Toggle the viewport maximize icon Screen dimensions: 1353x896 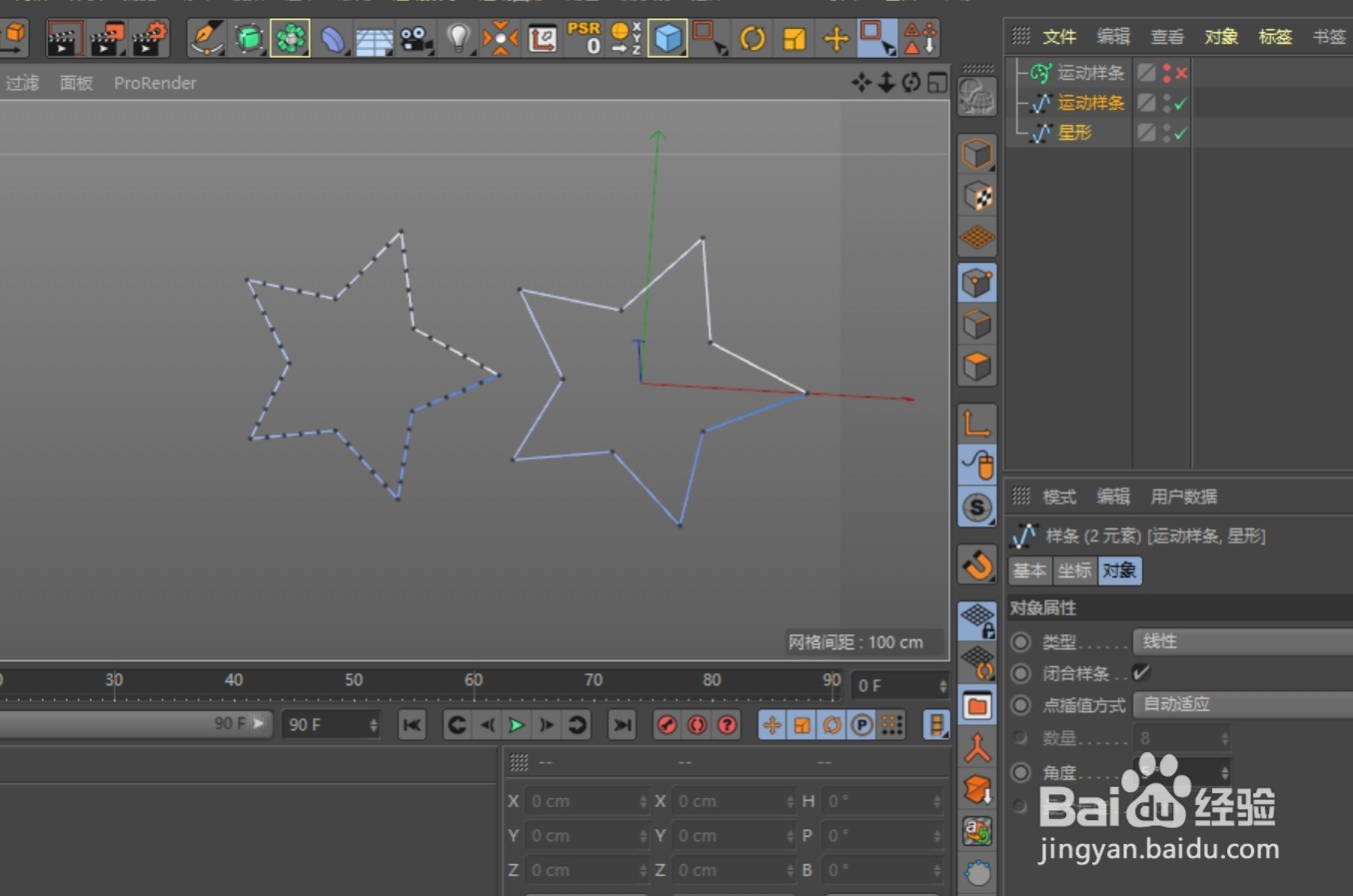(937, 83)
